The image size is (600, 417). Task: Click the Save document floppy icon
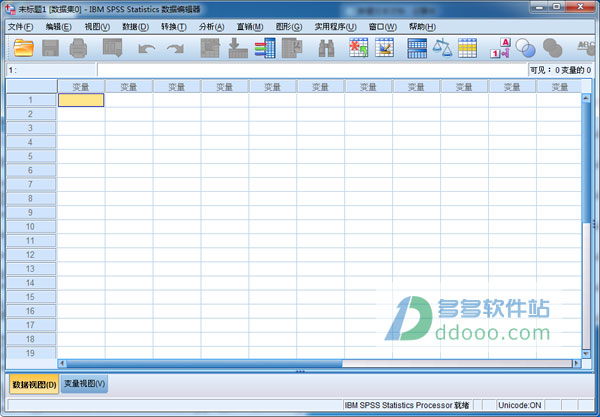point(51,48)
